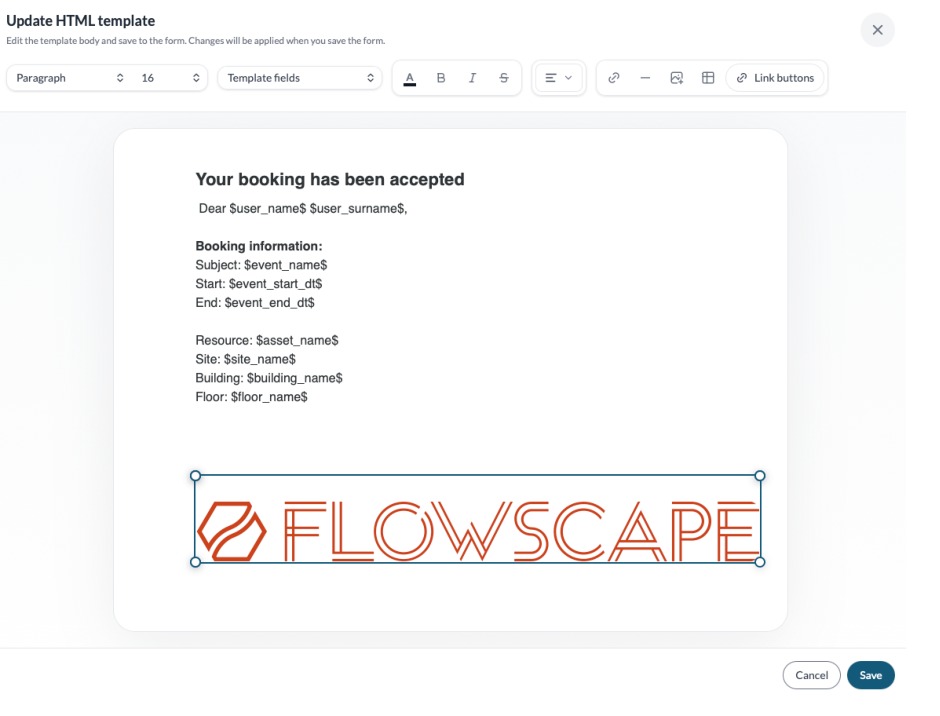This screenshot has height=716, width=940.
Task: Click the 'Site: $site_name$' line
Action: [x=245, y=359]
